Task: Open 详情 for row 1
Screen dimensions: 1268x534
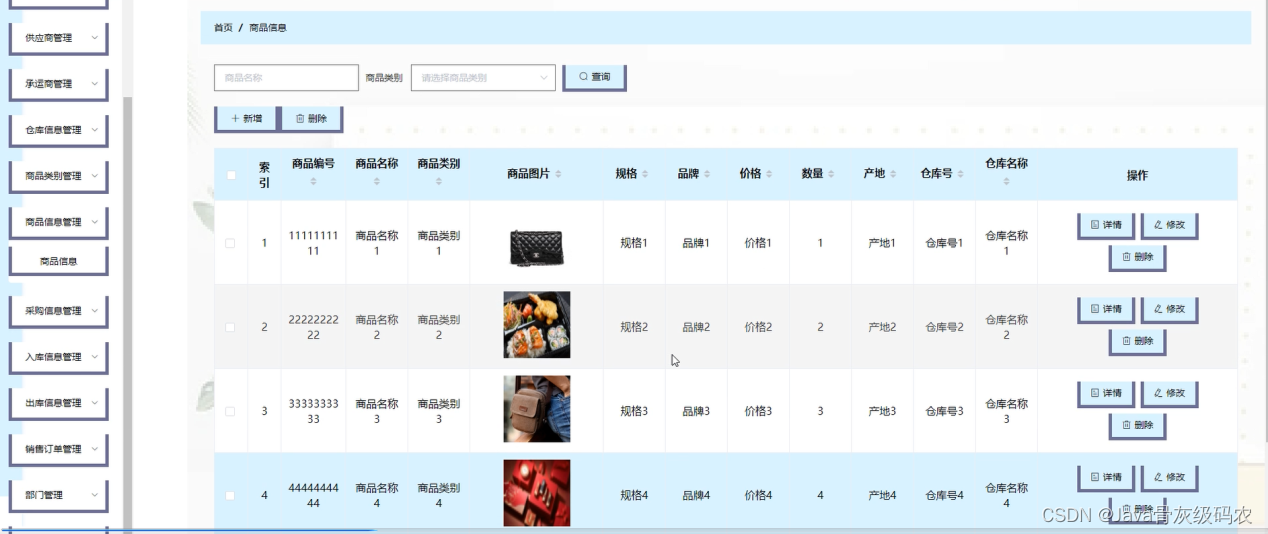Action: tap(1105, 225)
